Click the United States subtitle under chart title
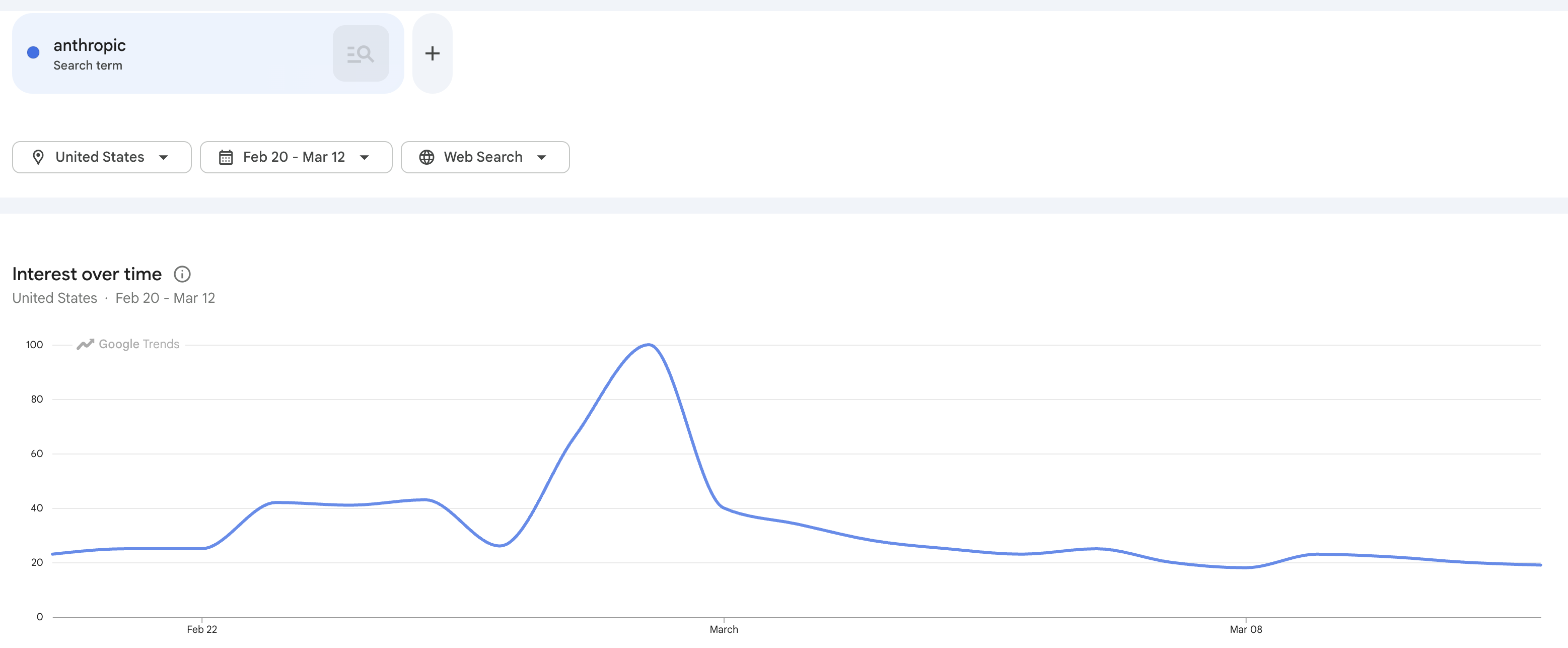The width and height of the screenshot is (1568, 648). pyautogui.click(x=55, y=298)
